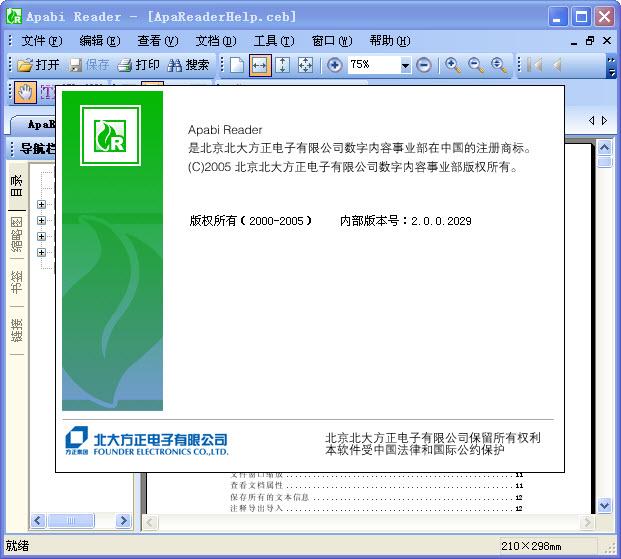Expand the first tree node plus
621x559 pixels.
[x=41, y=204]
